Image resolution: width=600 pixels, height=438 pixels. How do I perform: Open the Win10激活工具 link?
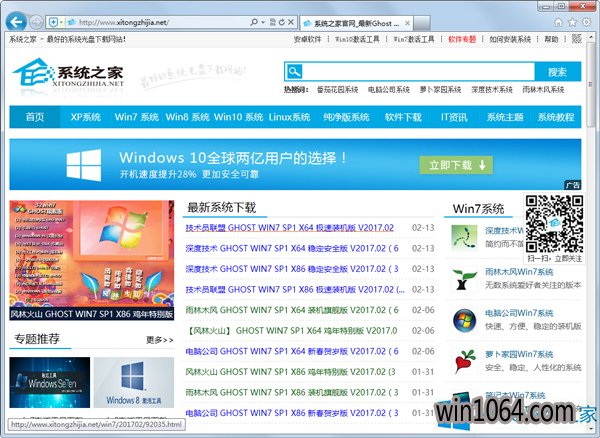(357, 39)
